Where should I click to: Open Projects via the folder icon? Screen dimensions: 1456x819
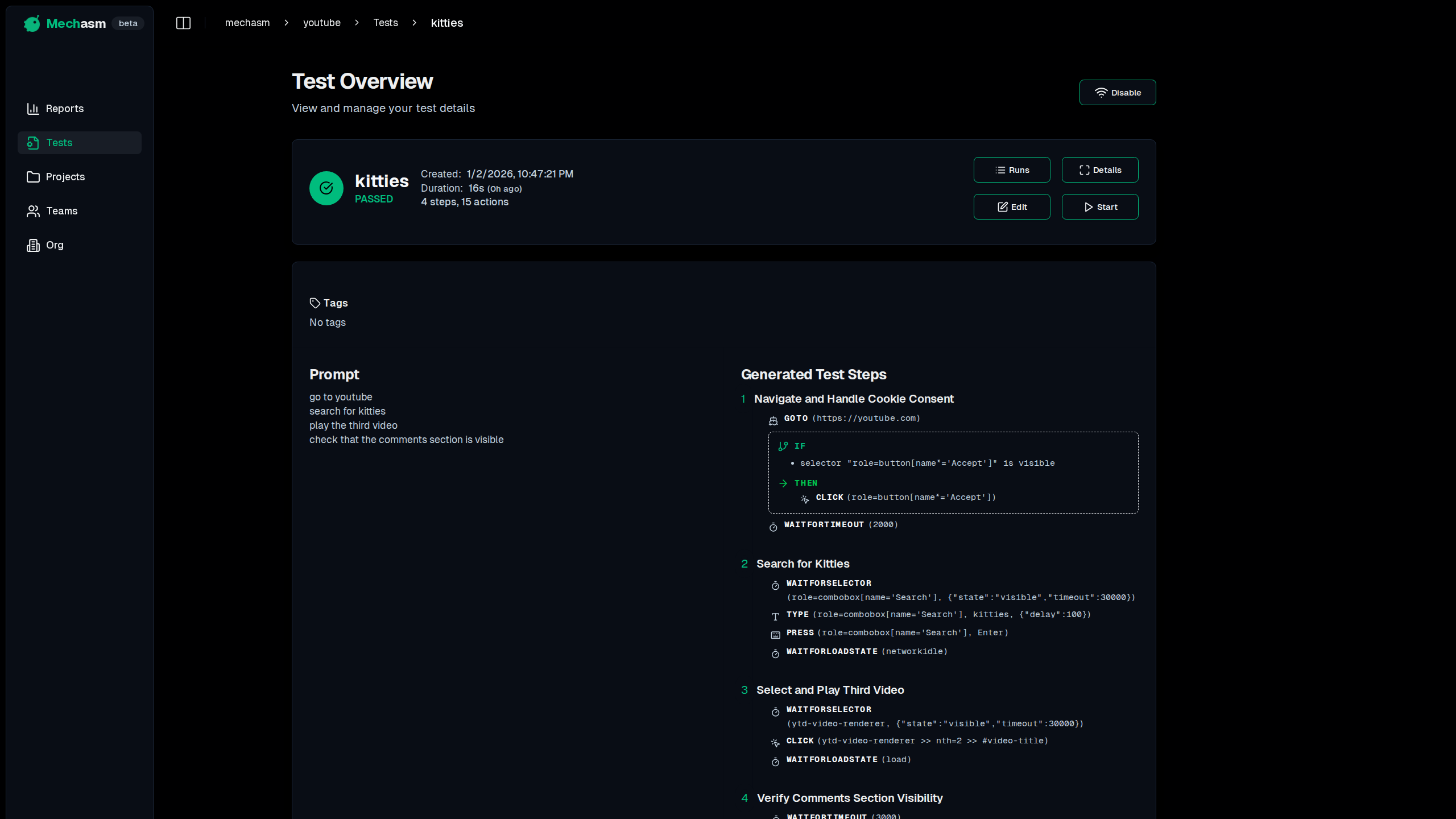[34, 176]
